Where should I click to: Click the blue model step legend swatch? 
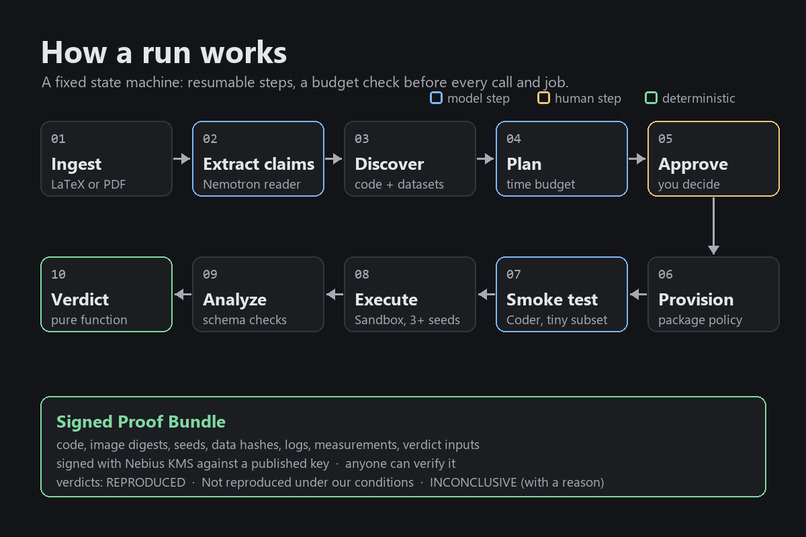click(x=436, y=98)
